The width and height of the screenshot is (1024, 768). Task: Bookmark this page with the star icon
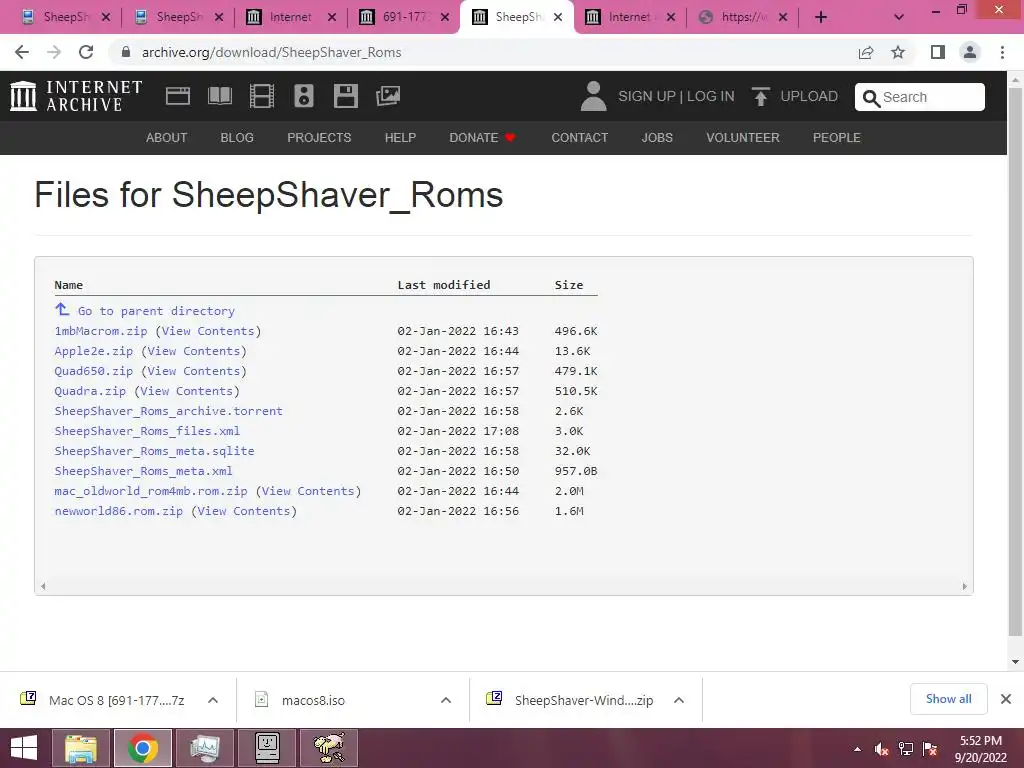[x=898, y=52]
